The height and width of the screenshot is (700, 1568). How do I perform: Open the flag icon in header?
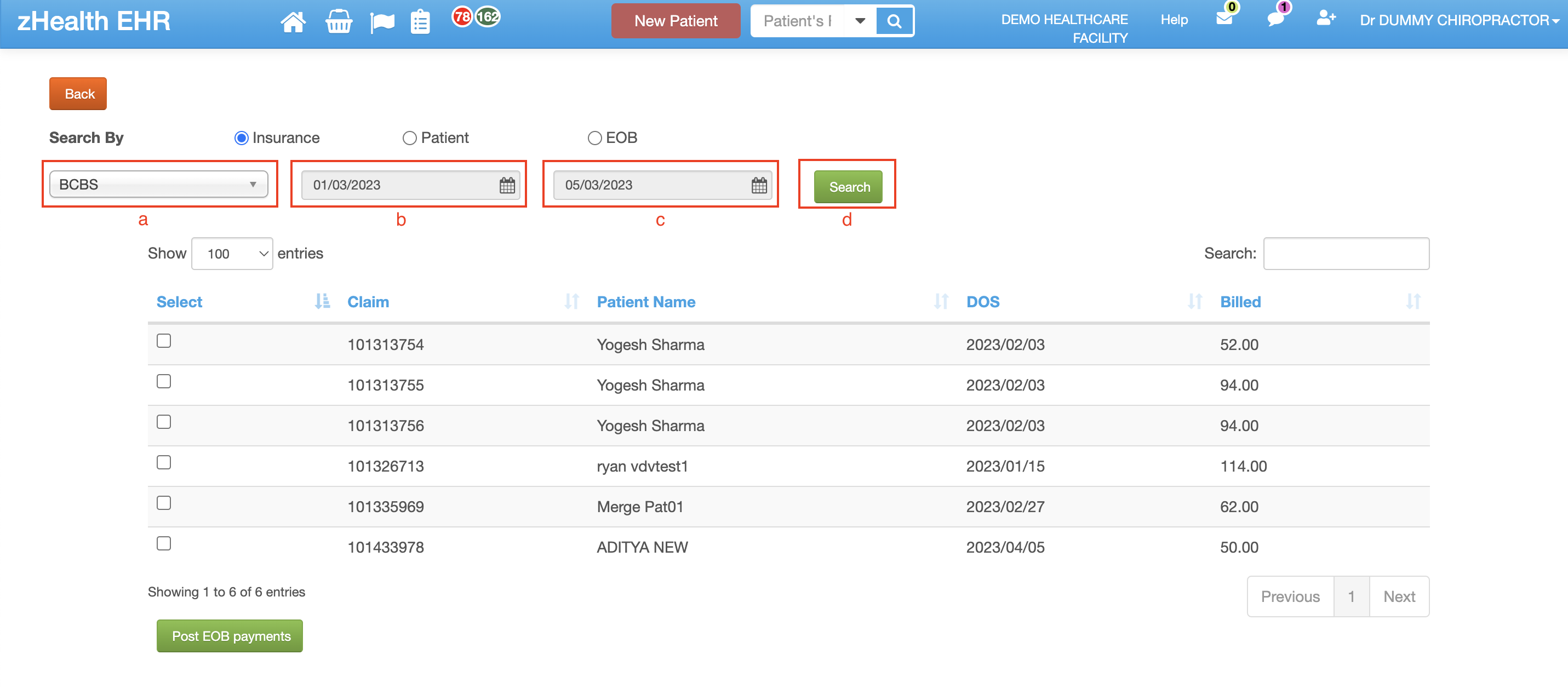pyautogui.click(x=382, y=22)
